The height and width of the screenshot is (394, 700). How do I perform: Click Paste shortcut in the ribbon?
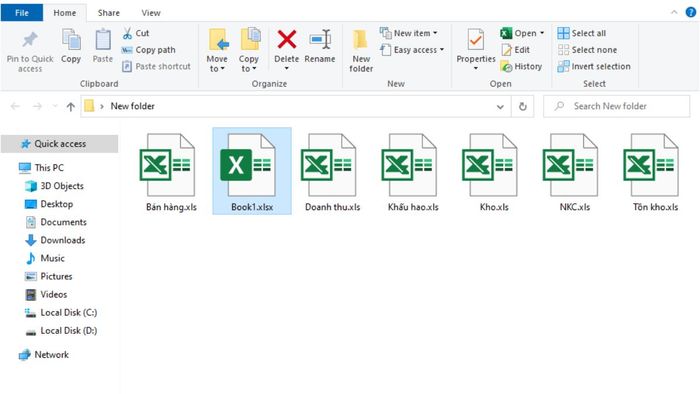156,66
